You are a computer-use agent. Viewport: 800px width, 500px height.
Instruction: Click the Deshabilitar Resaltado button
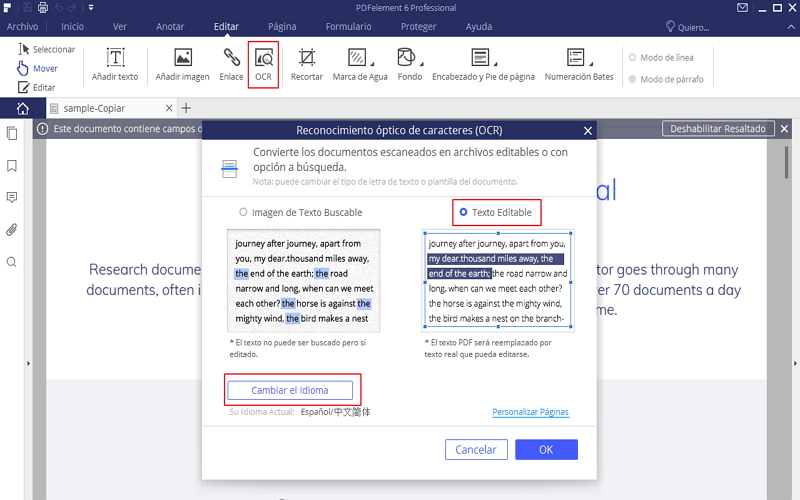[718, 129]
